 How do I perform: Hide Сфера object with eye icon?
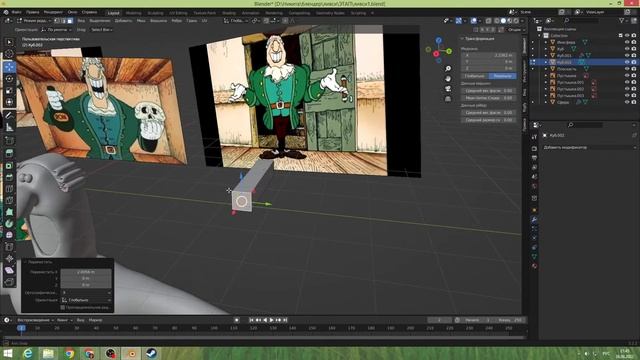627,102
